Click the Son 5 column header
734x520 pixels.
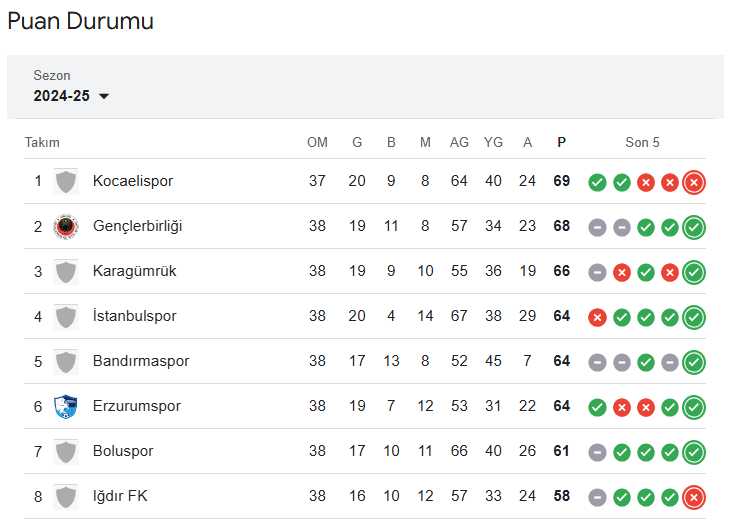pos(642,142)
